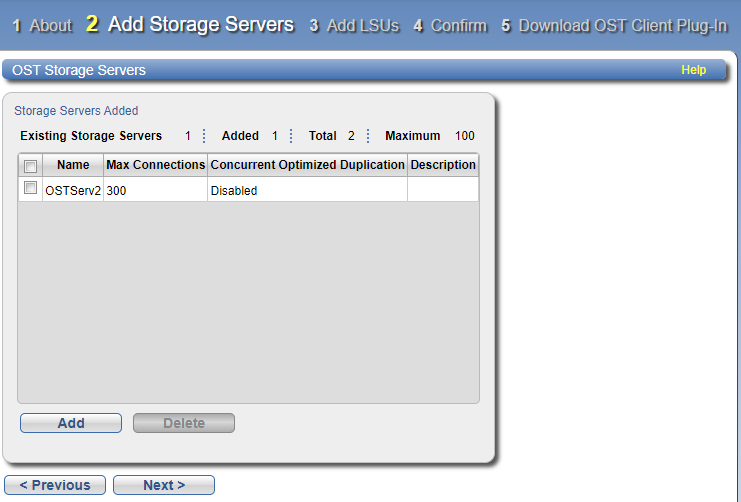Click the Description column header
The height and width of the screenshot is (502, 741).
tap(443, 165)
